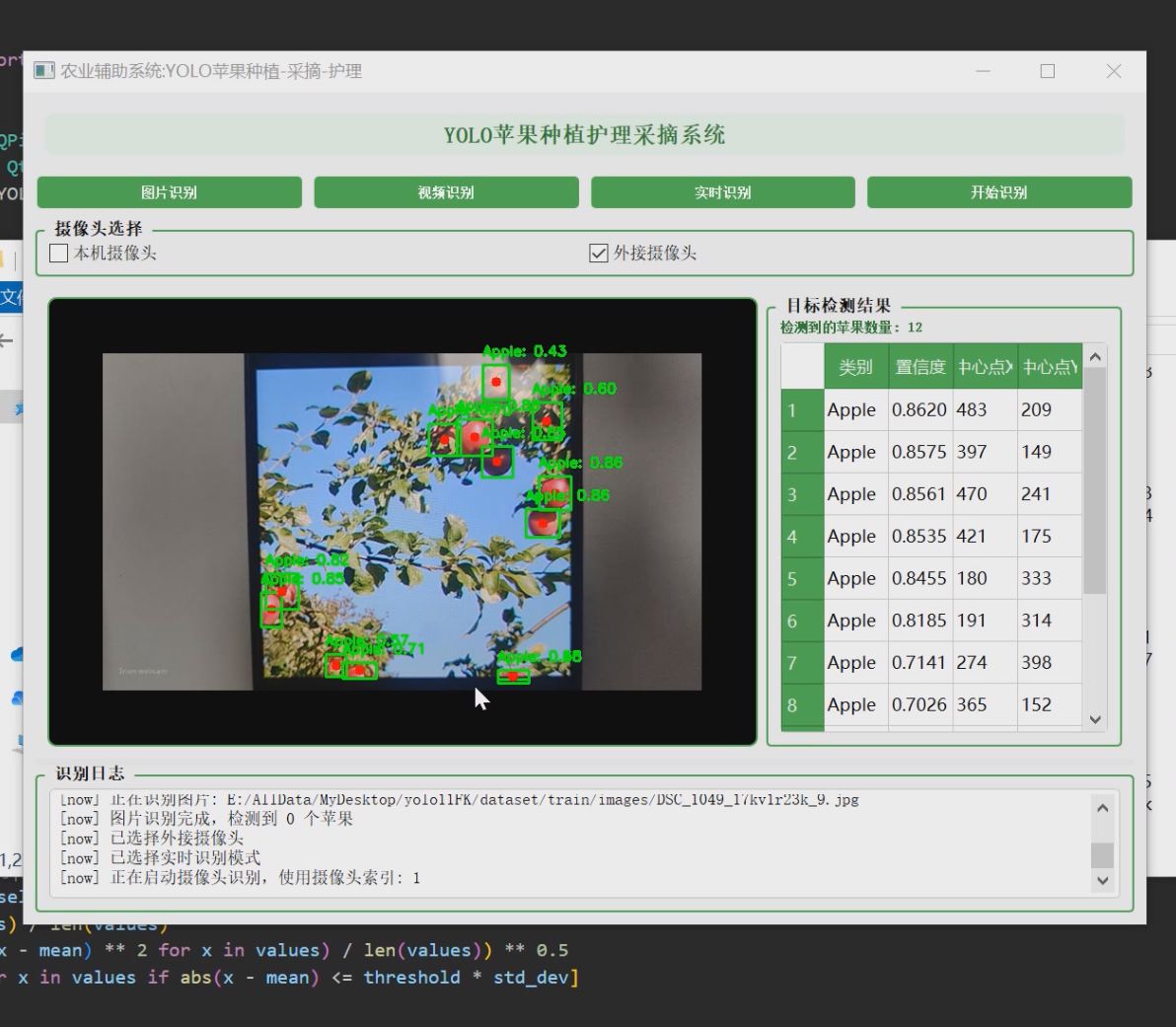Viewport: 1176px width, 1027px height.
Task: Uncheck the 外接摄像头 external camera checkbox
Action: [599, 253]
